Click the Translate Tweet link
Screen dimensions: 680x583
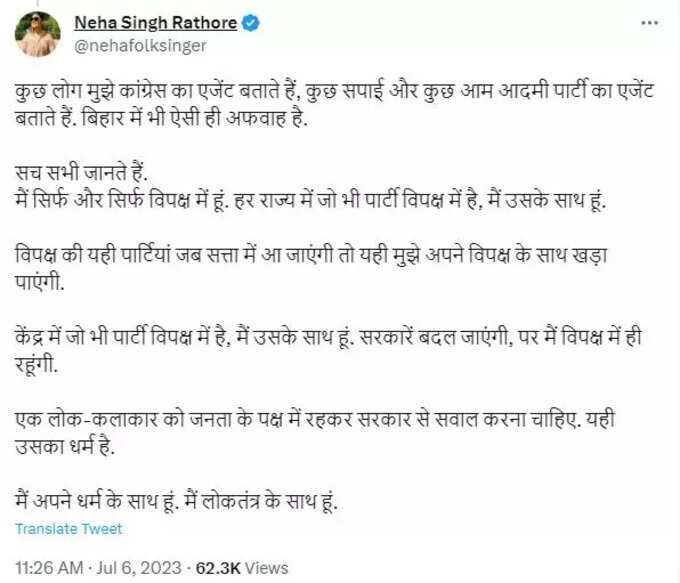pos(69,529)
